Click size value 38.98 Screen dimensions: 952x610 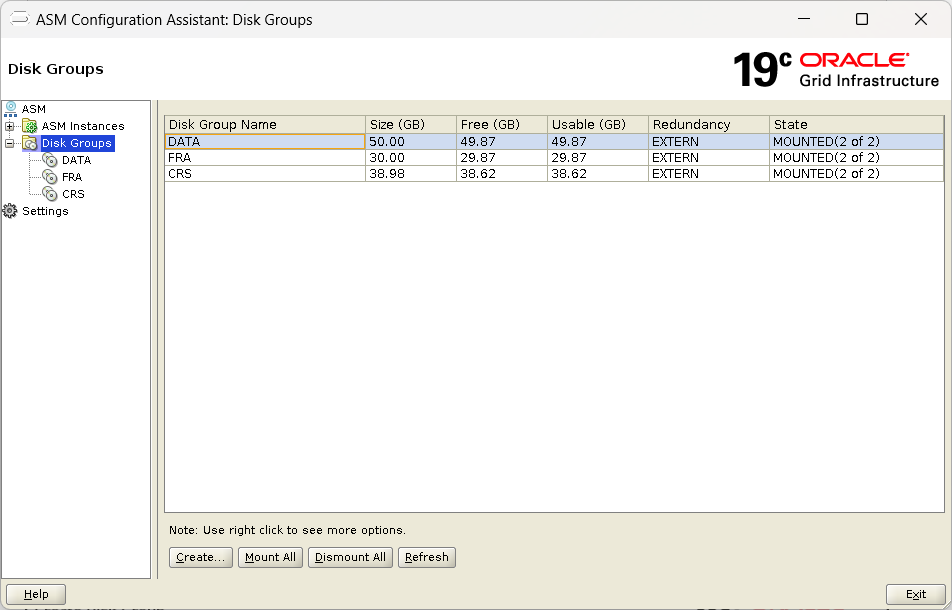(x=411, y=174)
